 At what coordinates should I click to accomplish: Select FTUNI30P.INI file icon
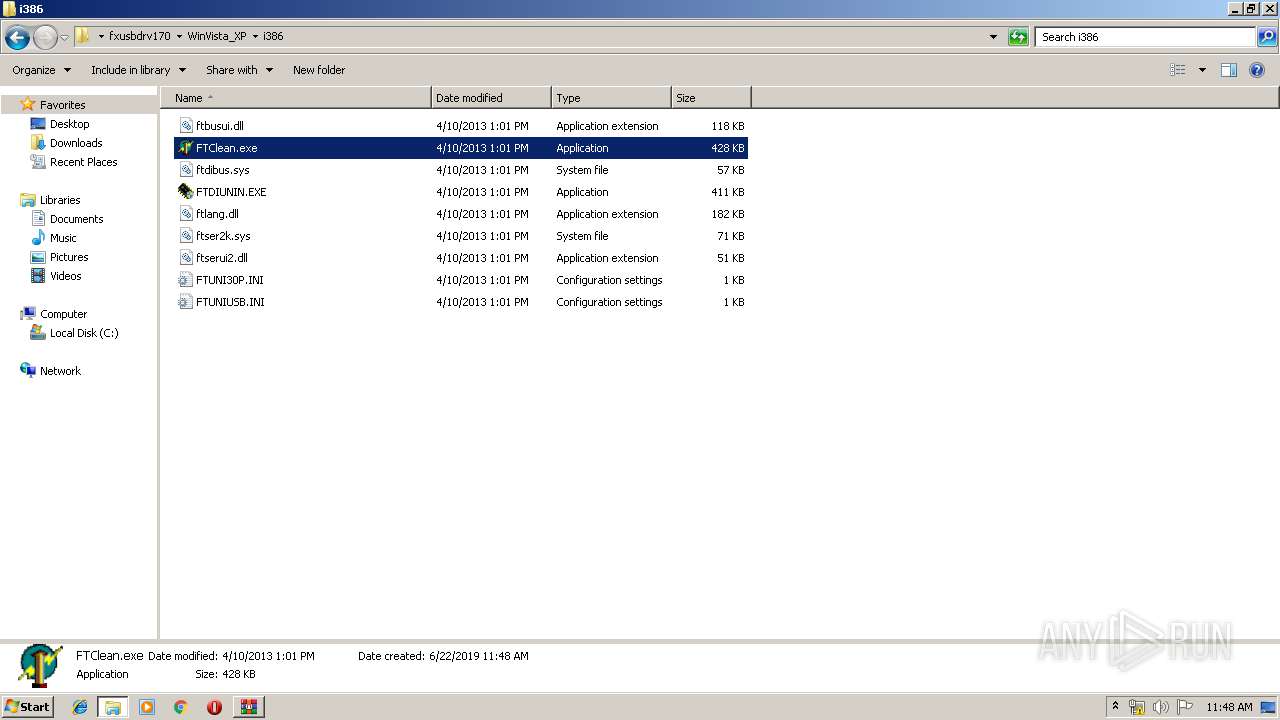[185, 280]
